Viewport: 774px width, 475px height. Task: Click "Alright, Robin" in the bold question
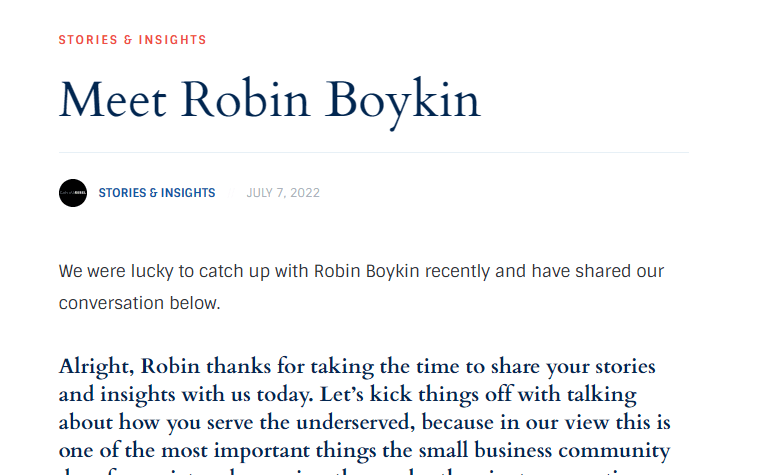tap(121, 367)
